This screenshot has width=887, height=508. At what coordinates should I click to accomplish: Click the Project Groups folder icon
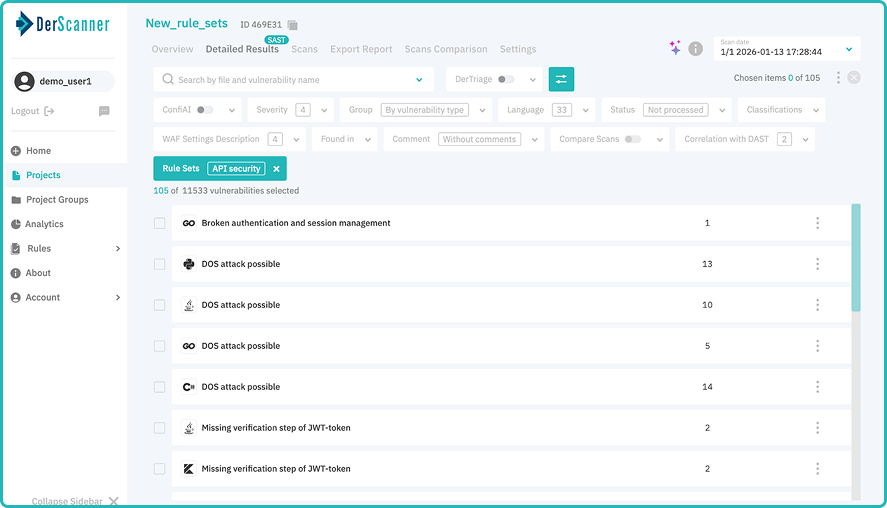tap(16, 200)
